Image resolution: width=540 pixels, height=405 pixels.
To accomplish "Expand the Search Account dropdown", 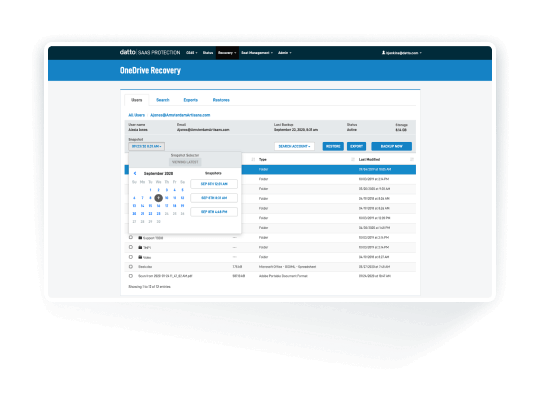I will [294, 146].
